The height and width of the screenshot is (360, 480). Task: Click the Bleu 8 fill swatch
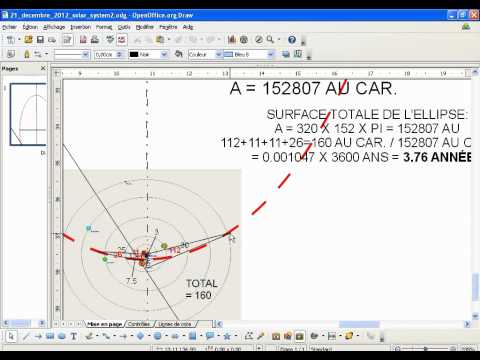click(x=228, y=54)
